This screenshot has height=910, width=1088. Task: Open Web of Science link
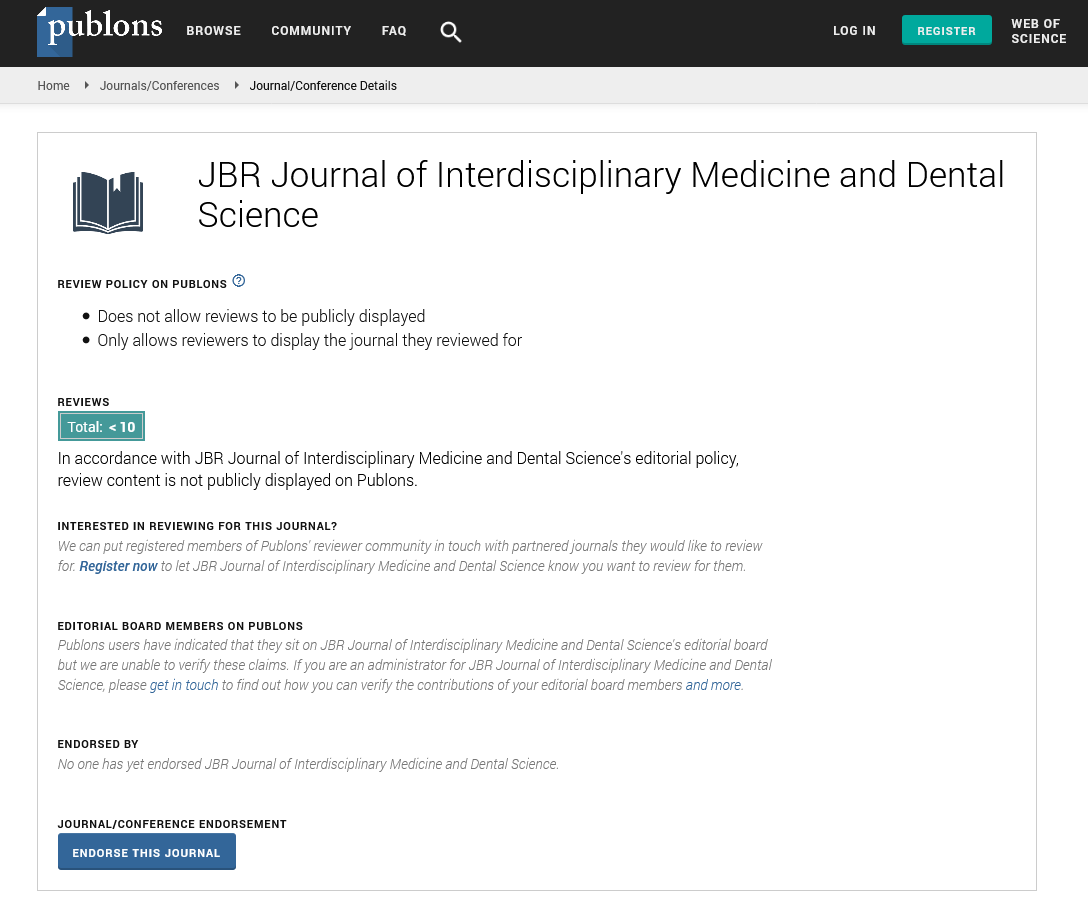click(1039, 31)
